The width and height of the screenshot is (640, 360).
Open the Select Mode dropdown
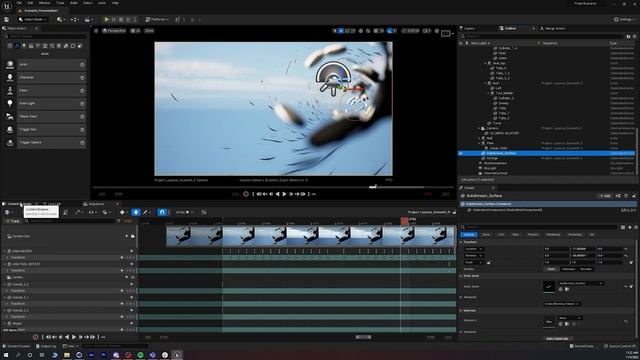[32, 20]
